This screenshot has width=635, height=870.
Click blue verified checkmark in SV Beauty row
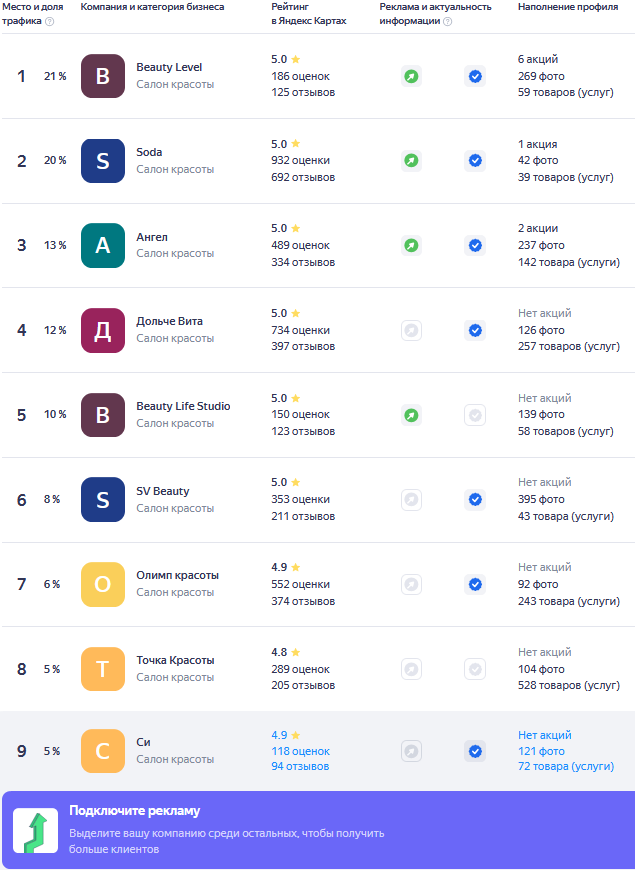tap(475, 500)
